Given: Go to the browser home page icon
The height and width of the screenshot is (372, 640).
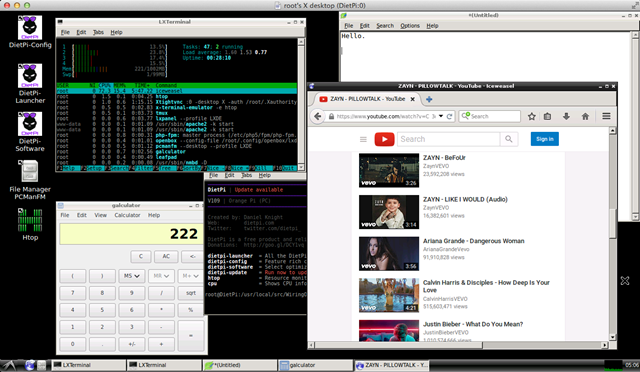Looking at the screenshot, I should [x=585, y=116].
